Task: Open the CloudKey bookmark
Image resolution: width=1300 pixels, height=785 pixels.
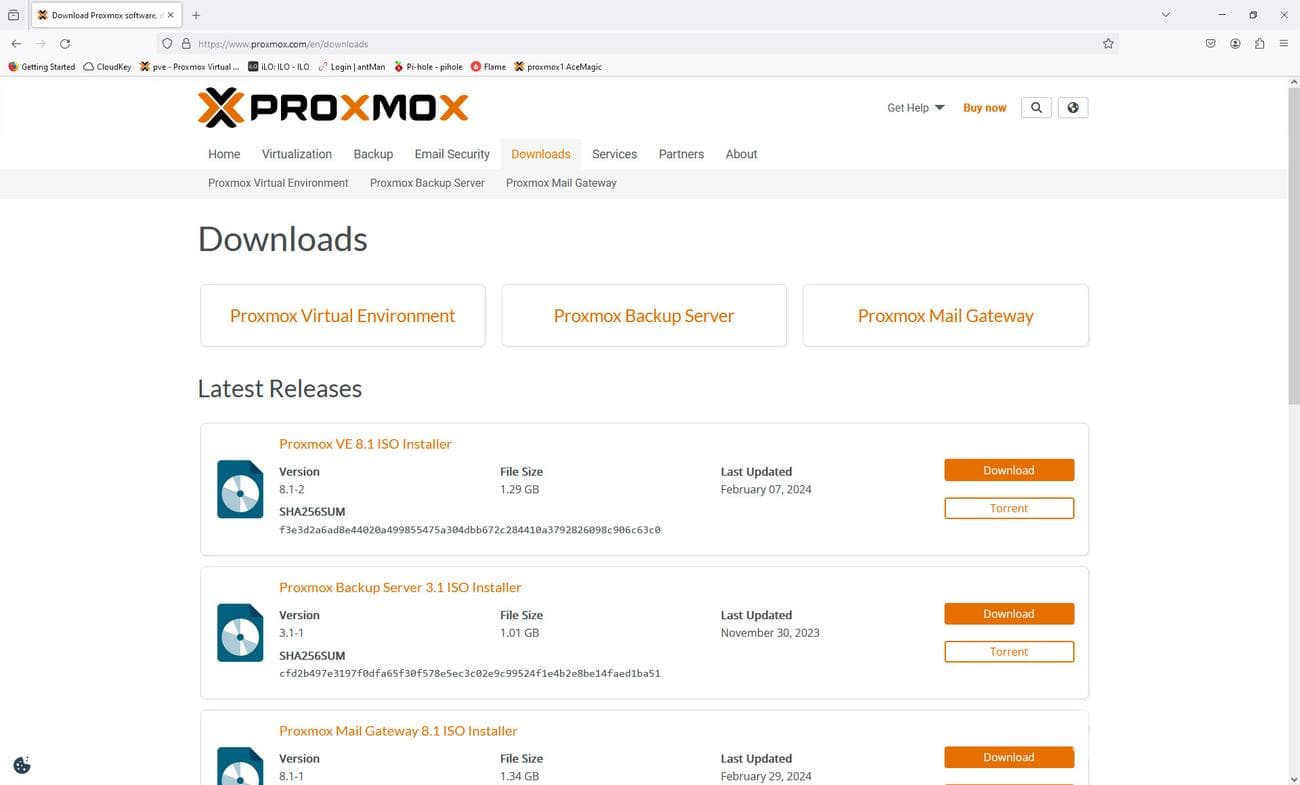Action: [107, 67]
